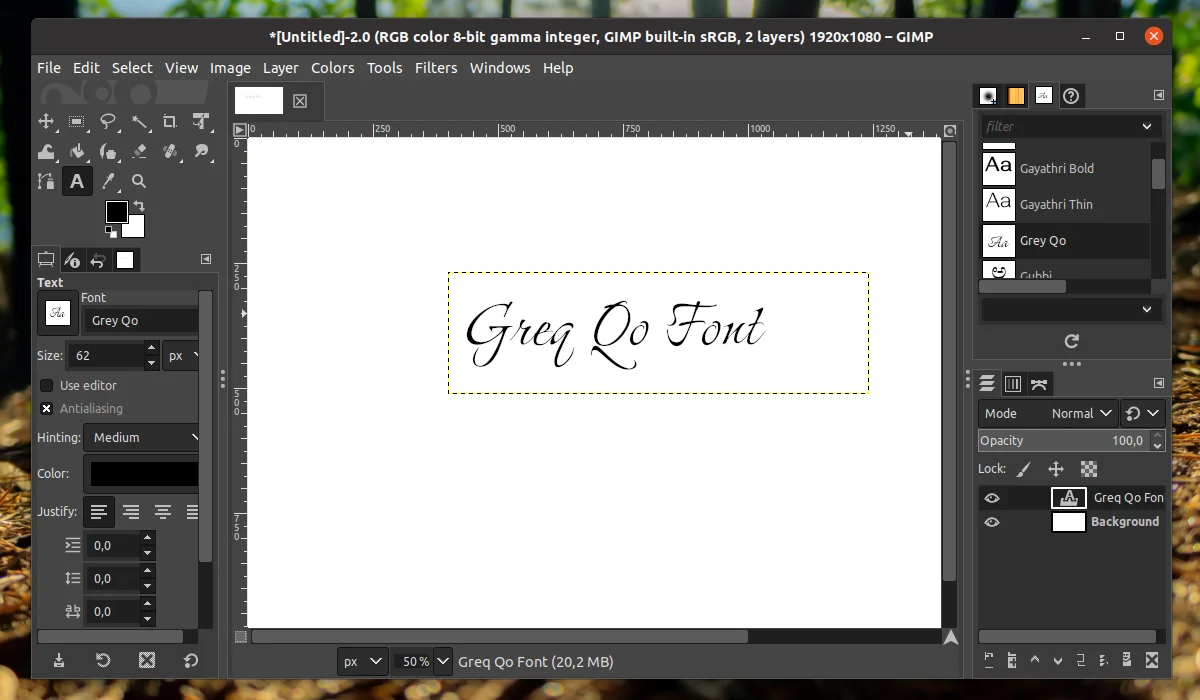The image size is (1200, 700).
Task: Toggle Lock position and size
Action: 1055,468
